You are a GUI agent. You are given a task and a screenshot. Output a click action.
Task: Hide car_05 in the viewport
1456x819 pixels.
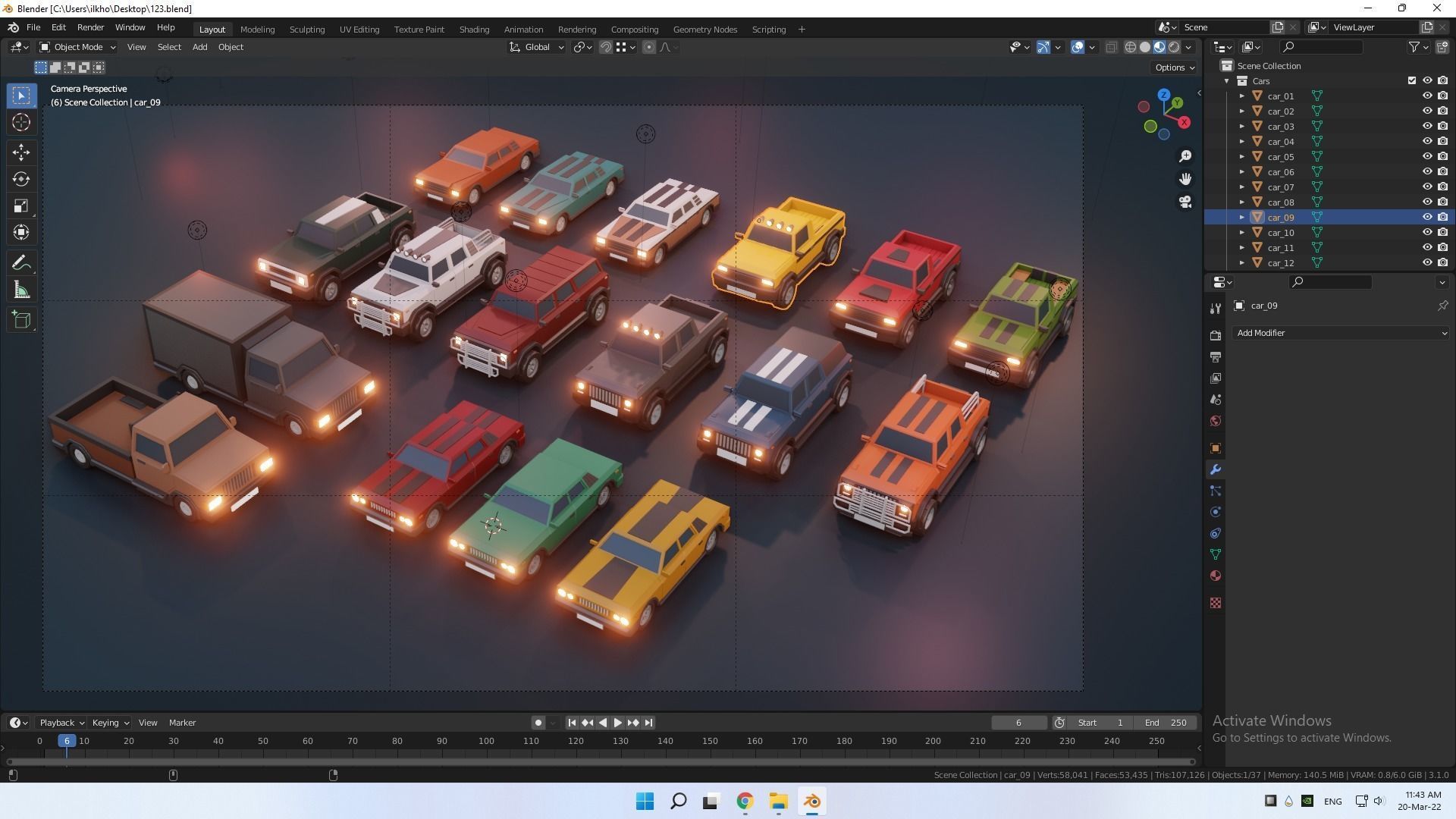(x=1427, y=157)
